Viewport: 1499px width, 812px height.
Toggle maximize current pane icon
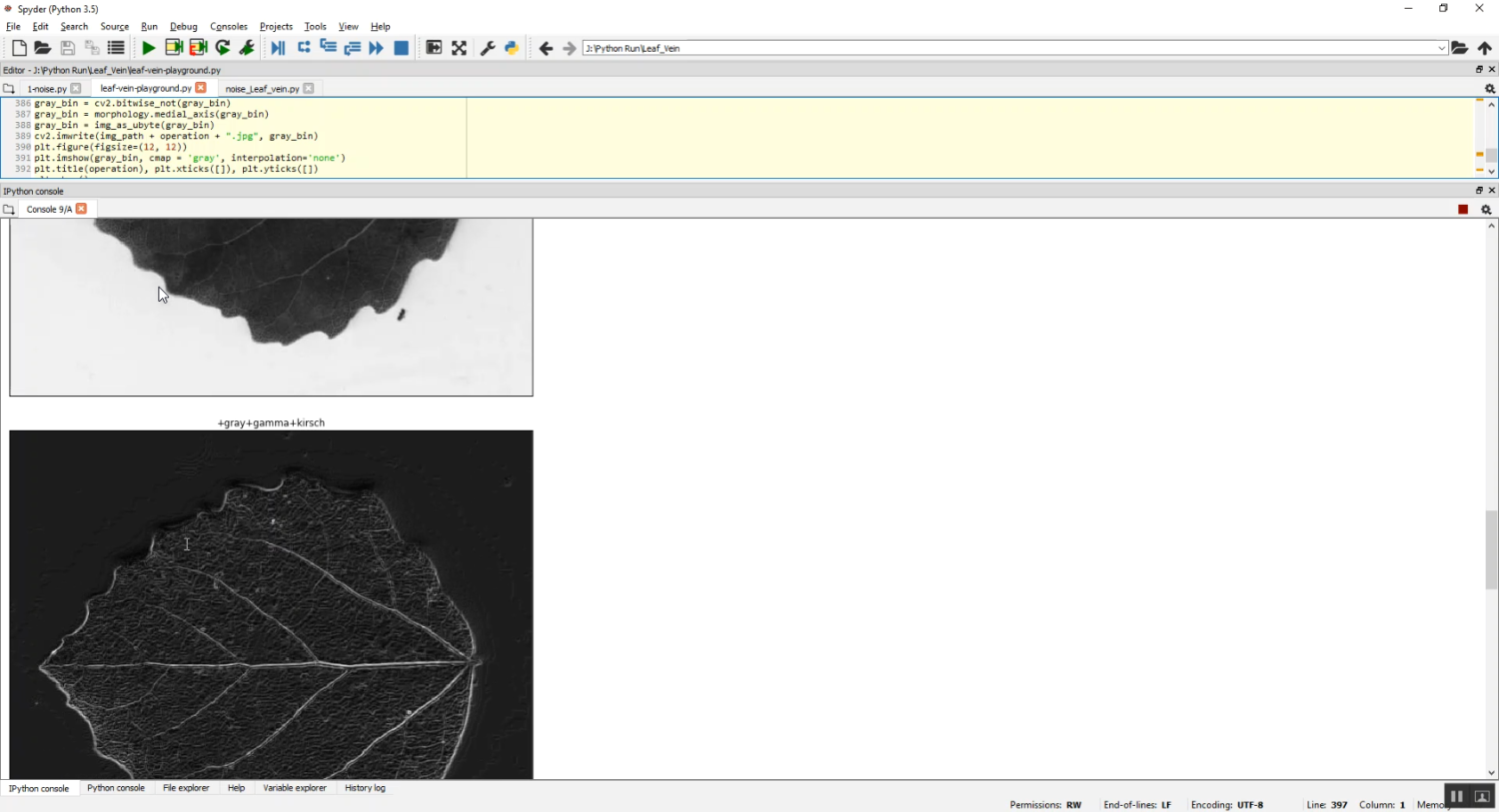(434, 48)
